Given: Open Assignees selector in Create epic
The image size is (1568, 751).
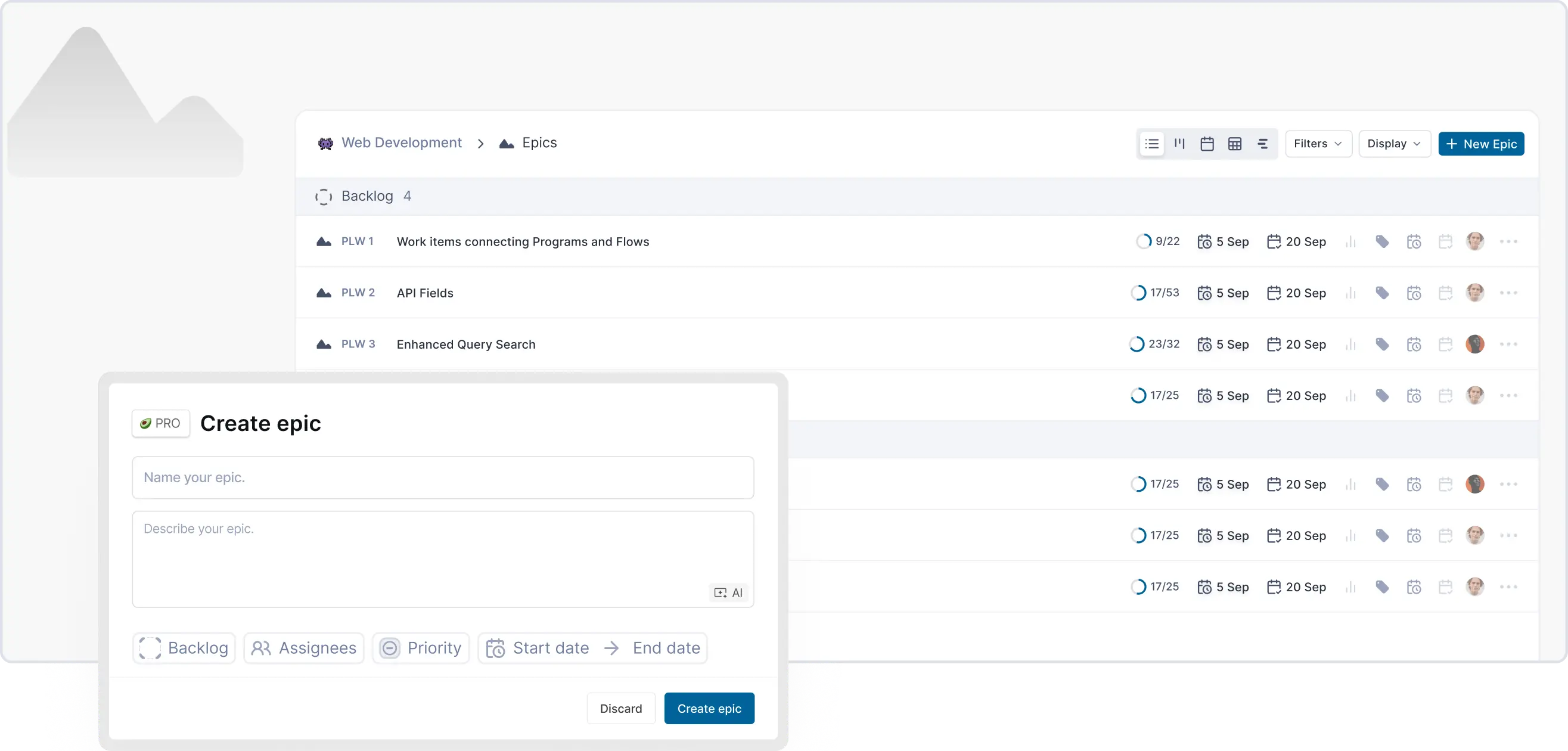Looking at the screenshot, I should pos(304,648).
